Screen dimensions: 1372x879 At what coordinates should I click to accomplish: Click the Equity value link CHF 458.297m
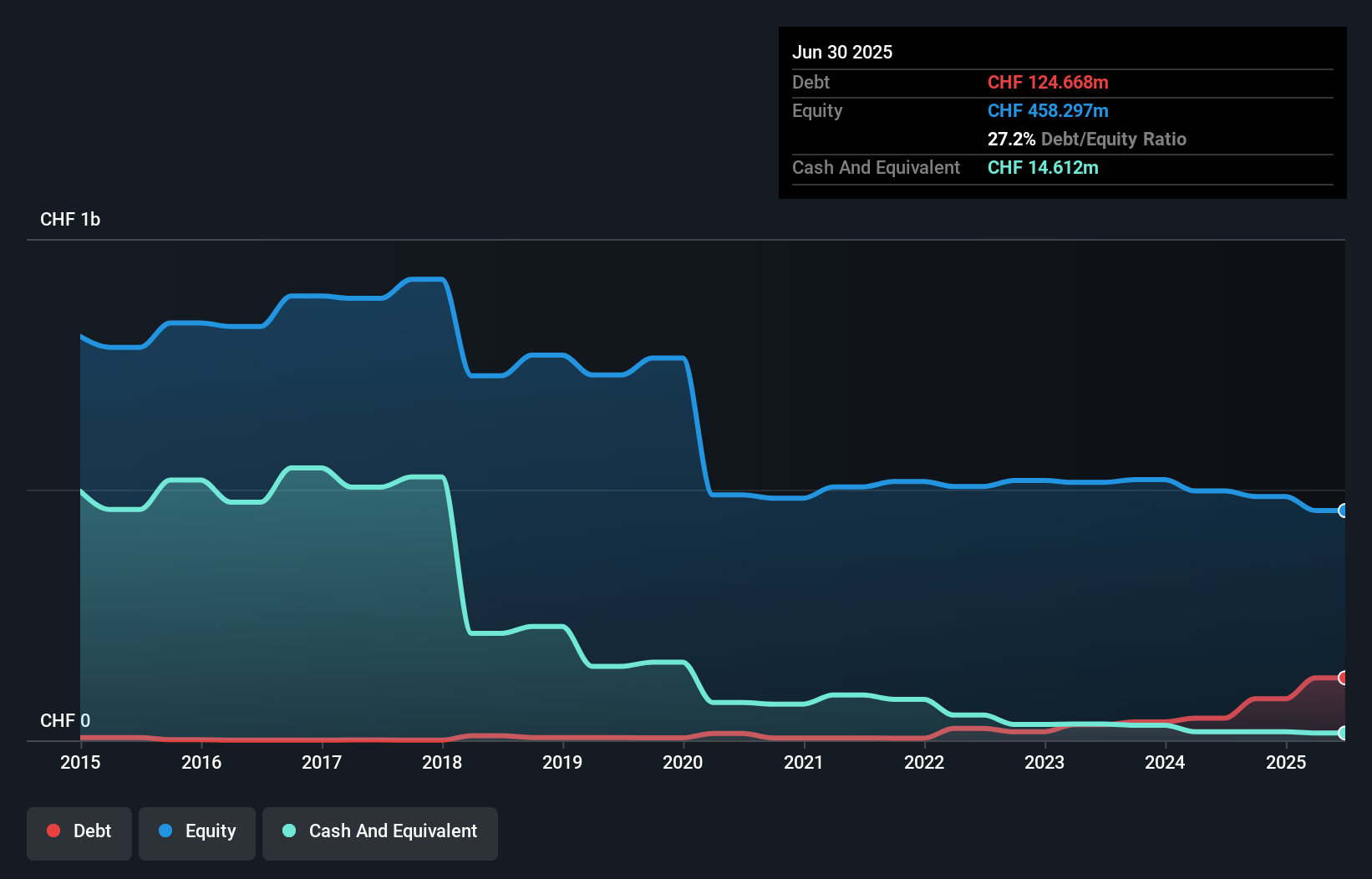[x=1048, y=110]
